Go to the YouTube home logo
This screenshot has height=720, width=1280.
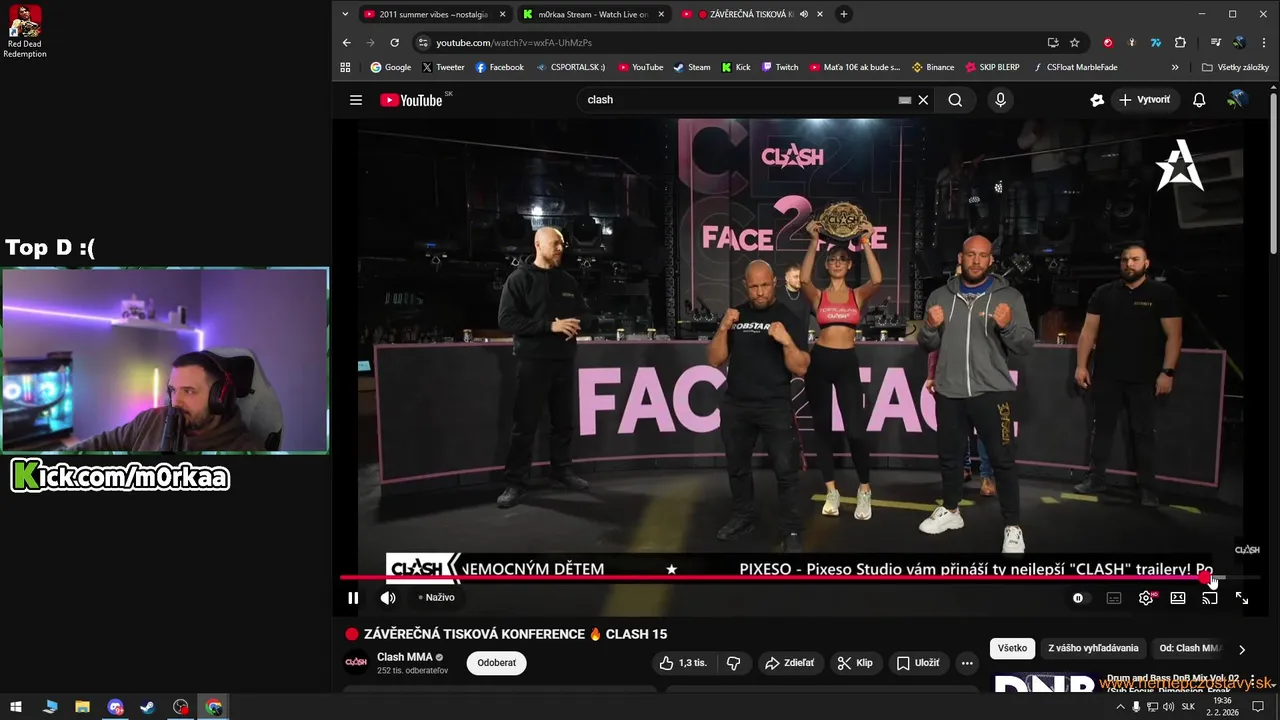click(x=411, y=100)
